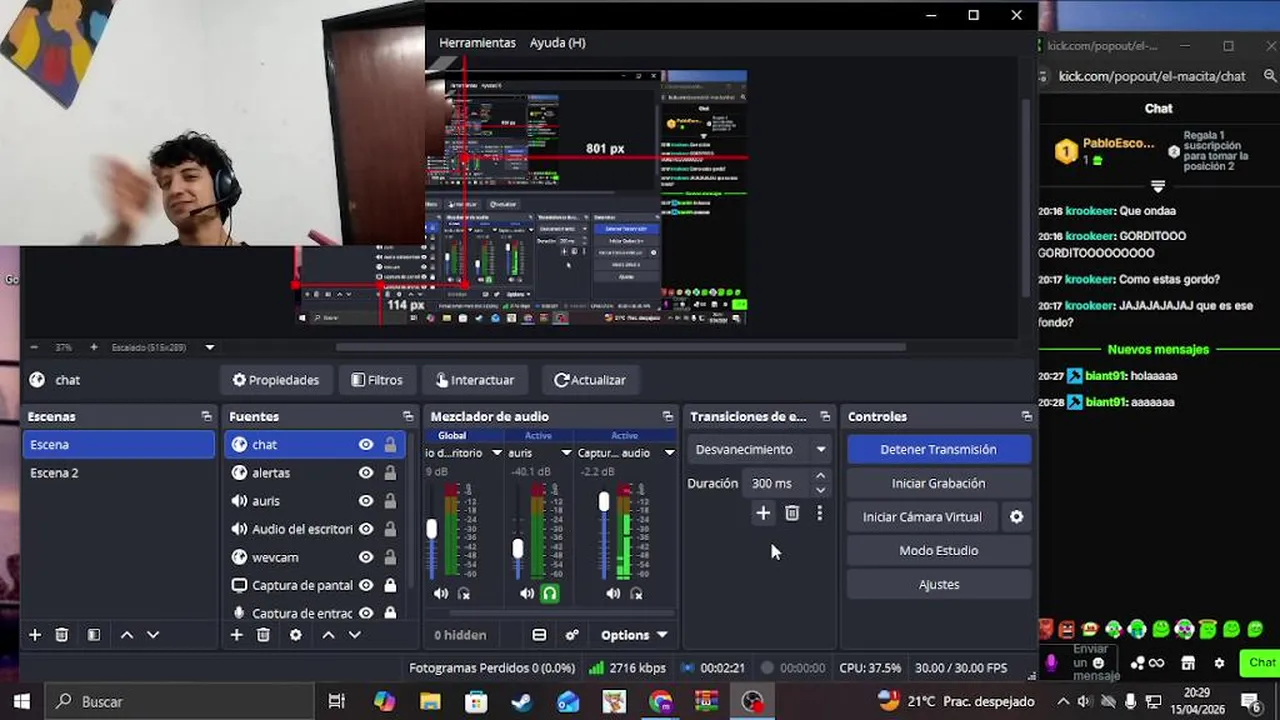Toggle visibility of Audio del escritorio source

pyautogui.click(x=366, y=529)
